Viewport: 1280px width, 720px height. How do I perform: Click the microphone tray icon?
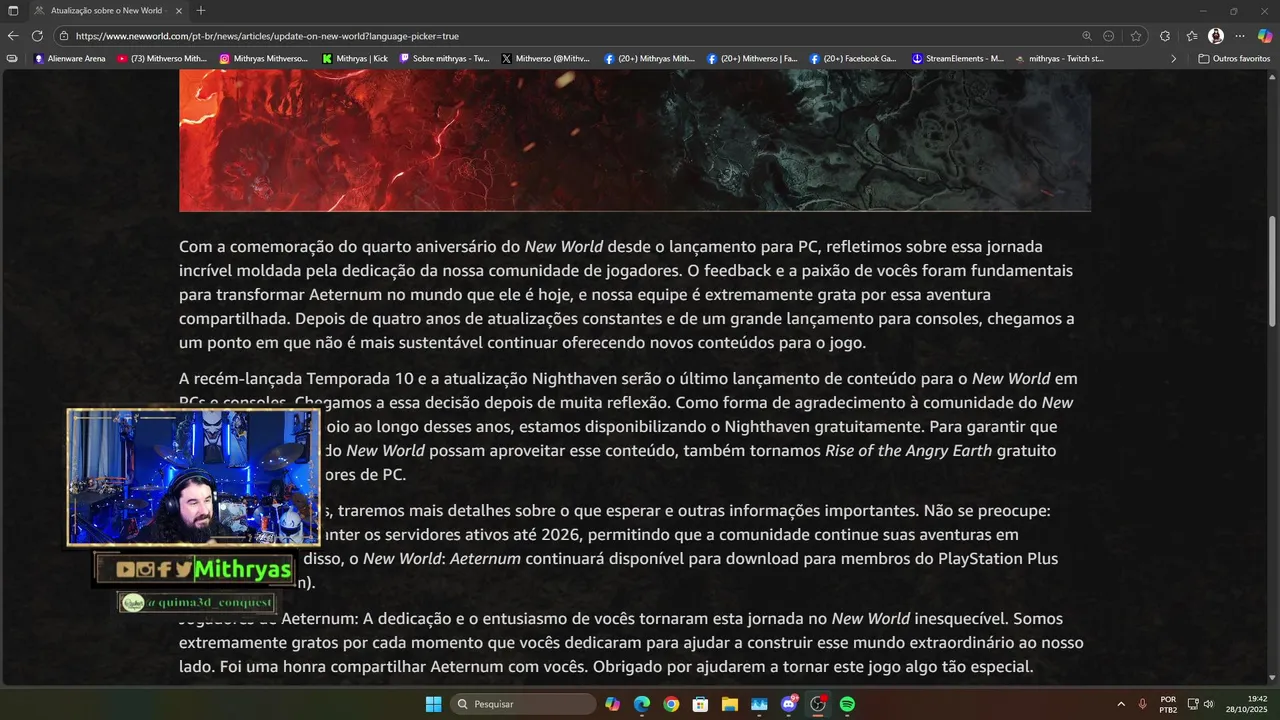1142,704
